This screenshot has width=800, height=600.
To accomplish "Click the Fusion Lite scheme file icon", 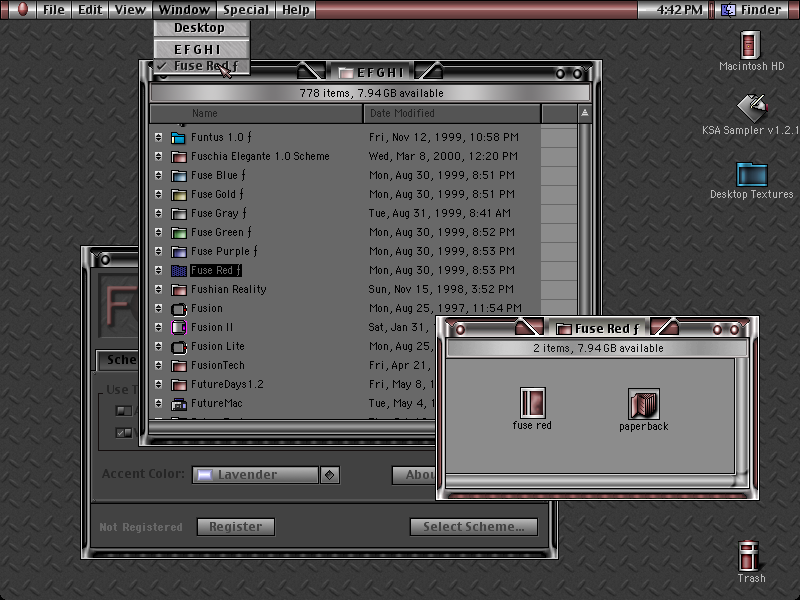I will coord(178,347).
